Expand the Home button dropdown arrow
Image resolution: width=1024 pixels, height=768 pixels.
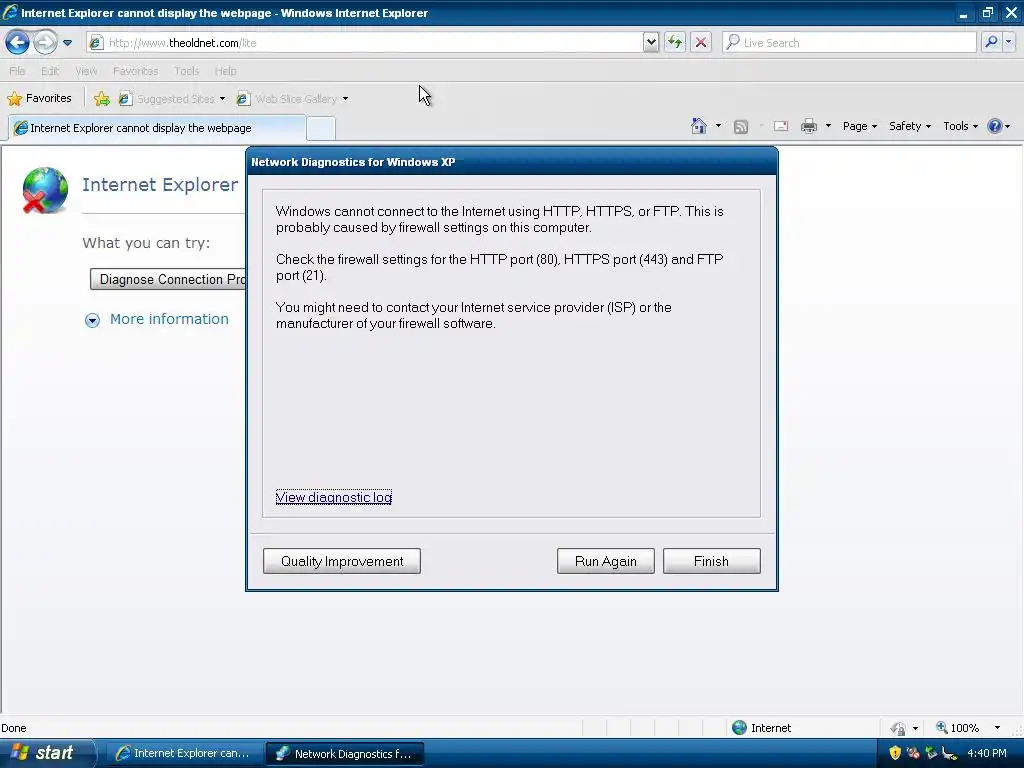coord(718,126)
